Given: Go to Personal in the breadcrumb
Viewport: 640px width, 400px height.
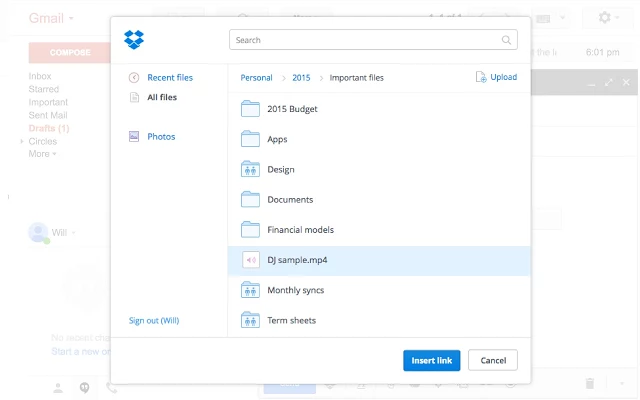Looking at the screenshot, I should click(x=256, y=78).
